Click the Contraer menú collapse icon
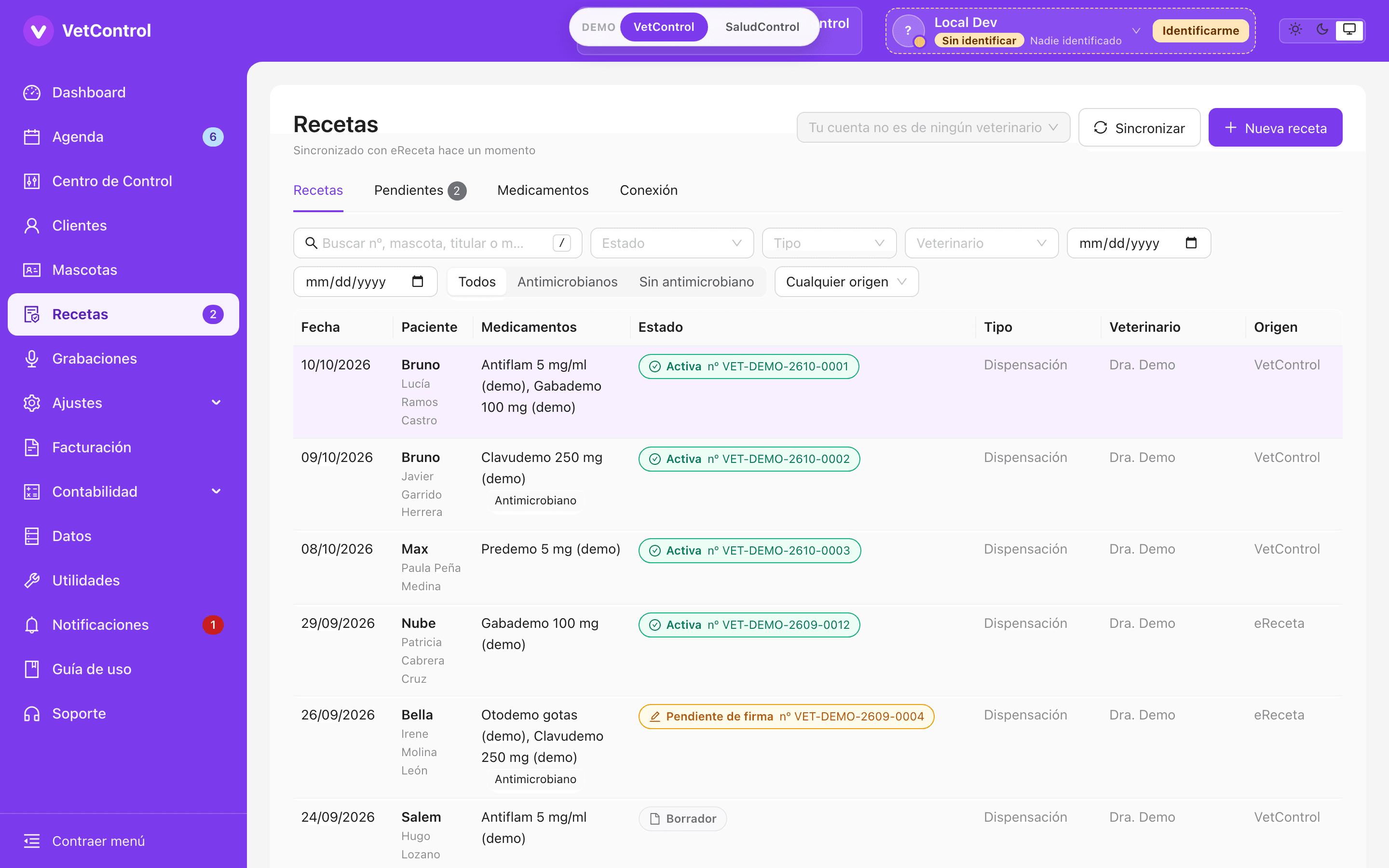Screen dimensions: 1389x868 point(31,841)
